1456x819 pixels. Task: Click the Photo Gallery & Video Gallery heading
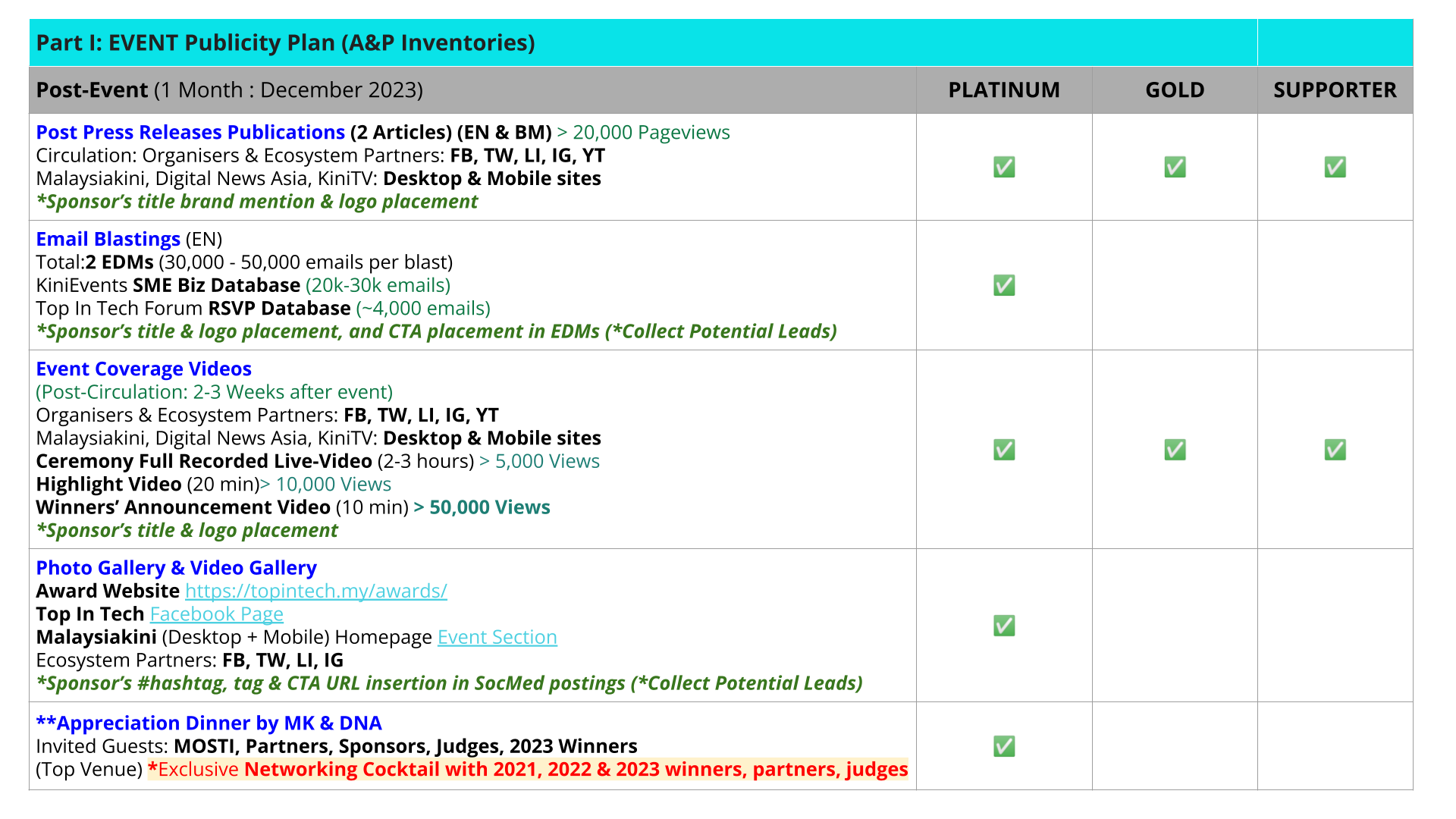(176, 568)
